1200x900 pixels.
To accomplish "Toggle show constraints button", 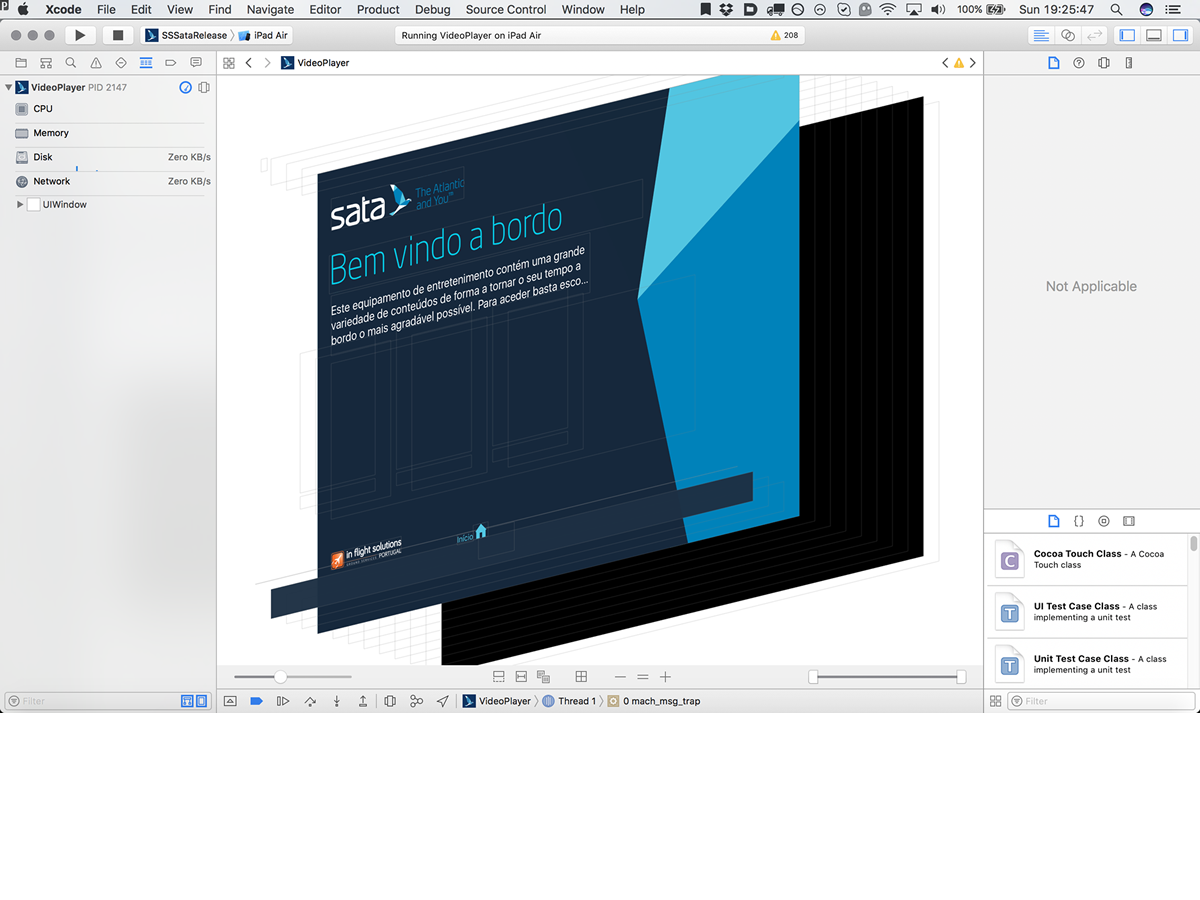I will tap(521, 677).
